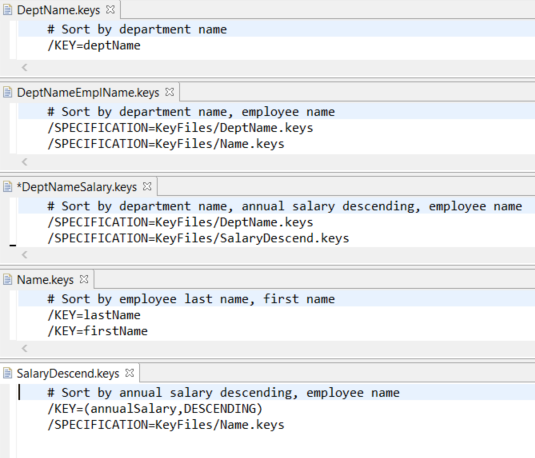This screenshot has width=535, height=458.
Task: Close the DeptNameEmplName.keys tab
Action: coord(170,92)
